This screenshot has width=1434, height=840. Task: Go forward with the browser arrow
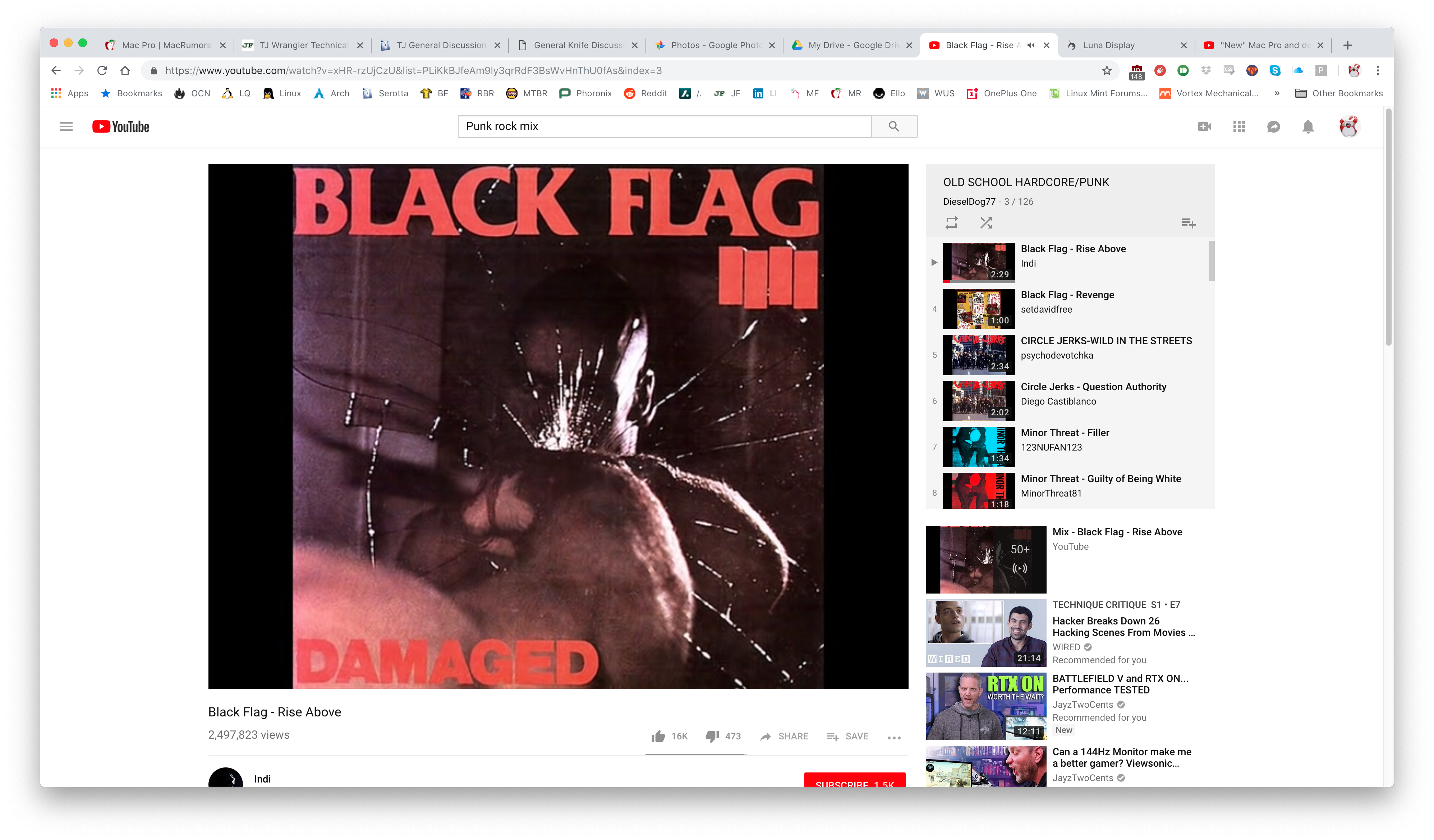pos(79,70)
